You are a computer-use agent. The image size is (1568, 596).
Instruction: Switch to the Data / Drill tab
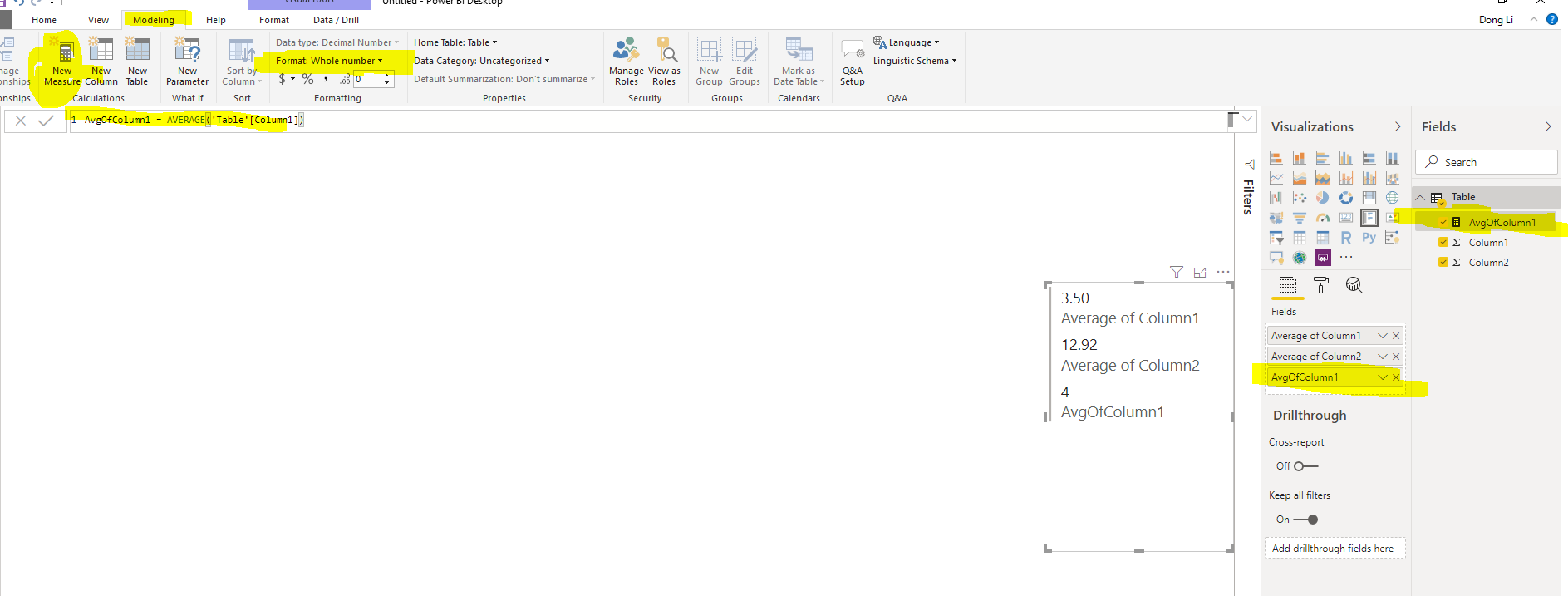(337, 20)
